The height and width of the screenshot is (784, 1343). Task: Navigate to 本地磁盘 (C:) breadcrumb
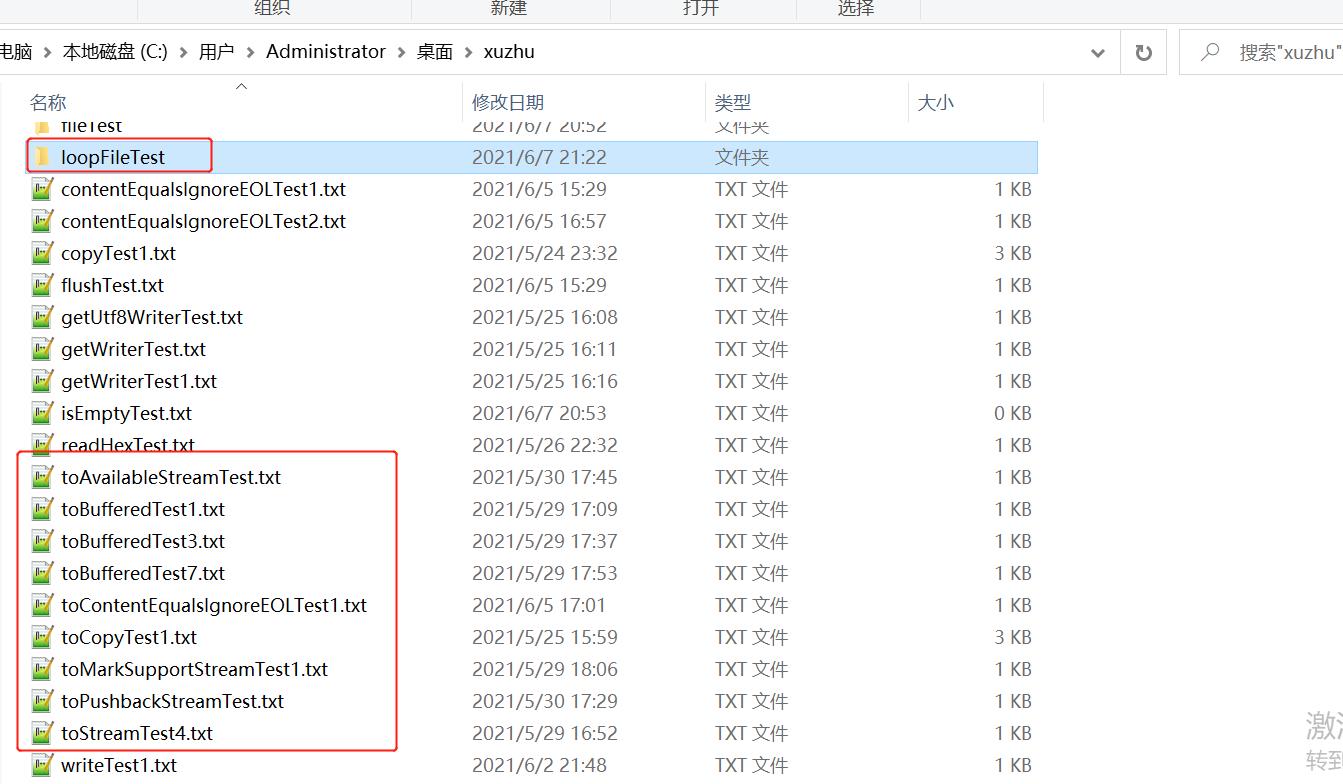pos(115,52)
